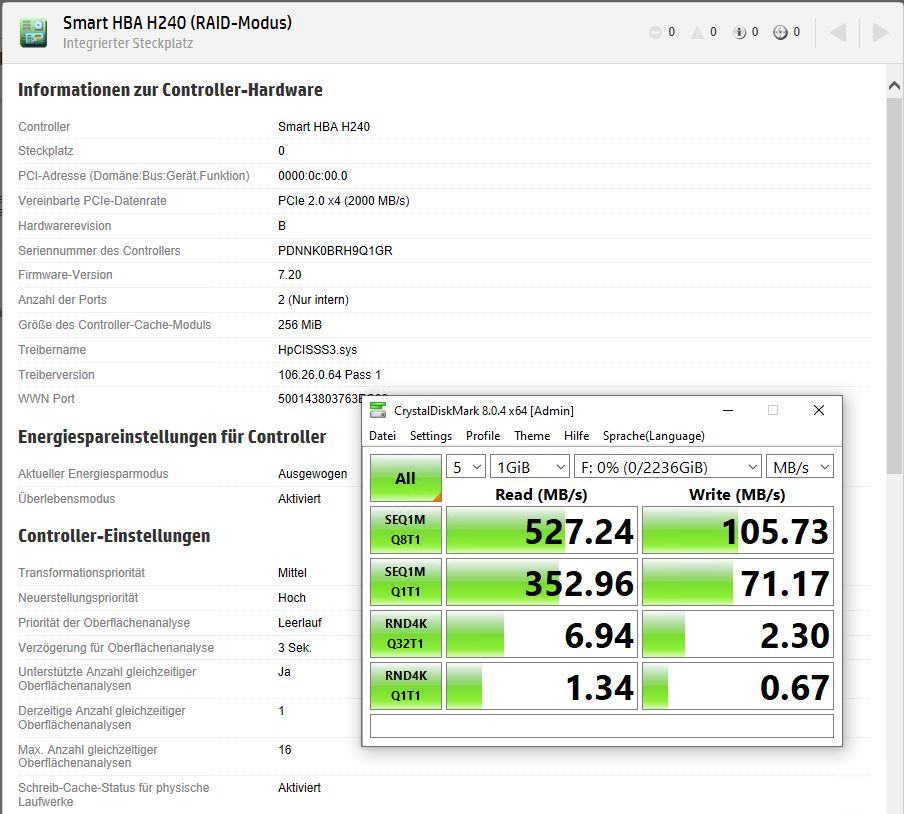Click the driver version 106.26.0.64 Pass 1
Image resolution: width=904 pixels, height=814 pixels.
pyautogui.click(x=329, y=375)
